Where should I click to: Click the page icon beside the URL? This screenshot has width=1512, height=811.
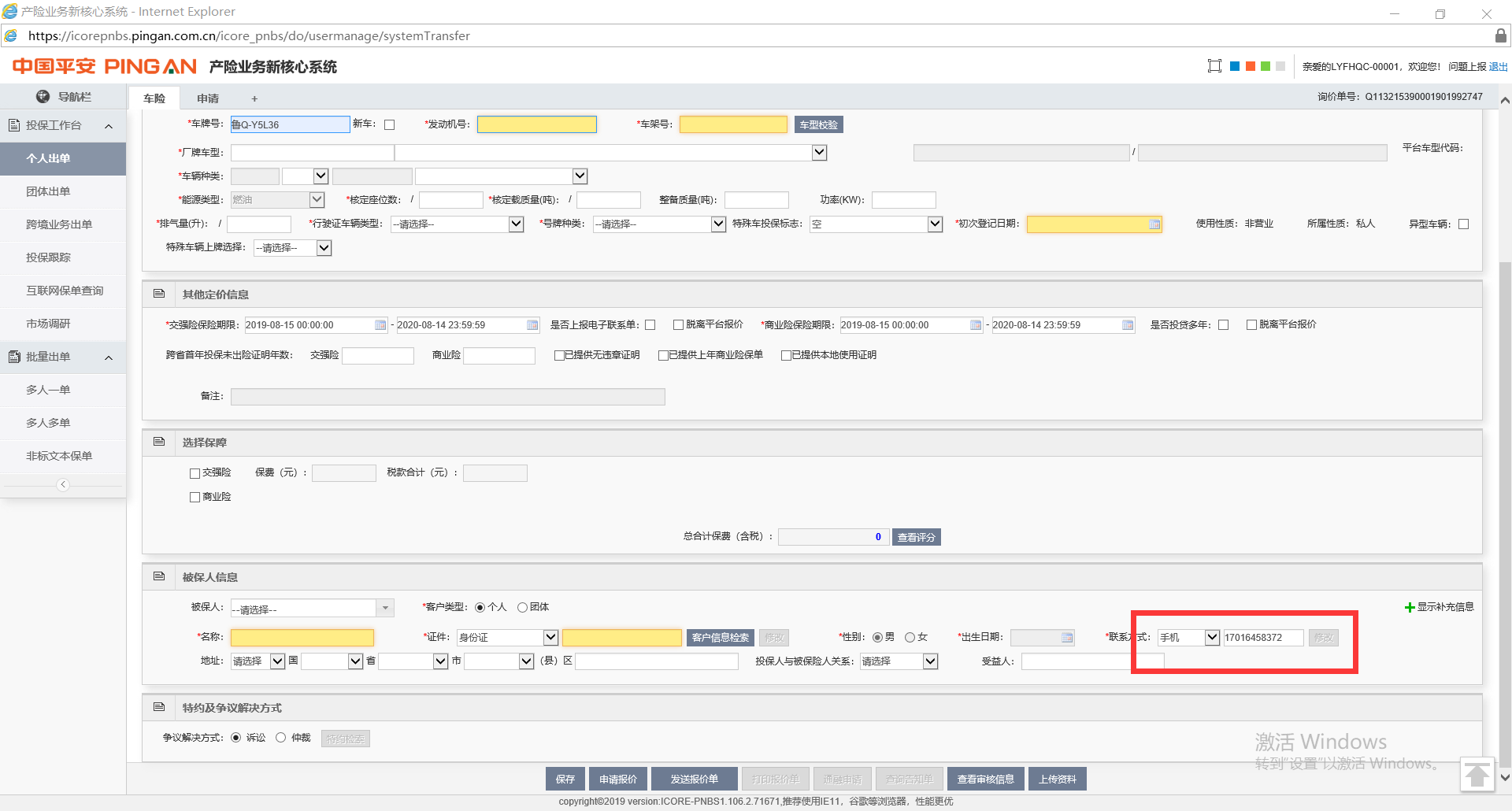11,35
